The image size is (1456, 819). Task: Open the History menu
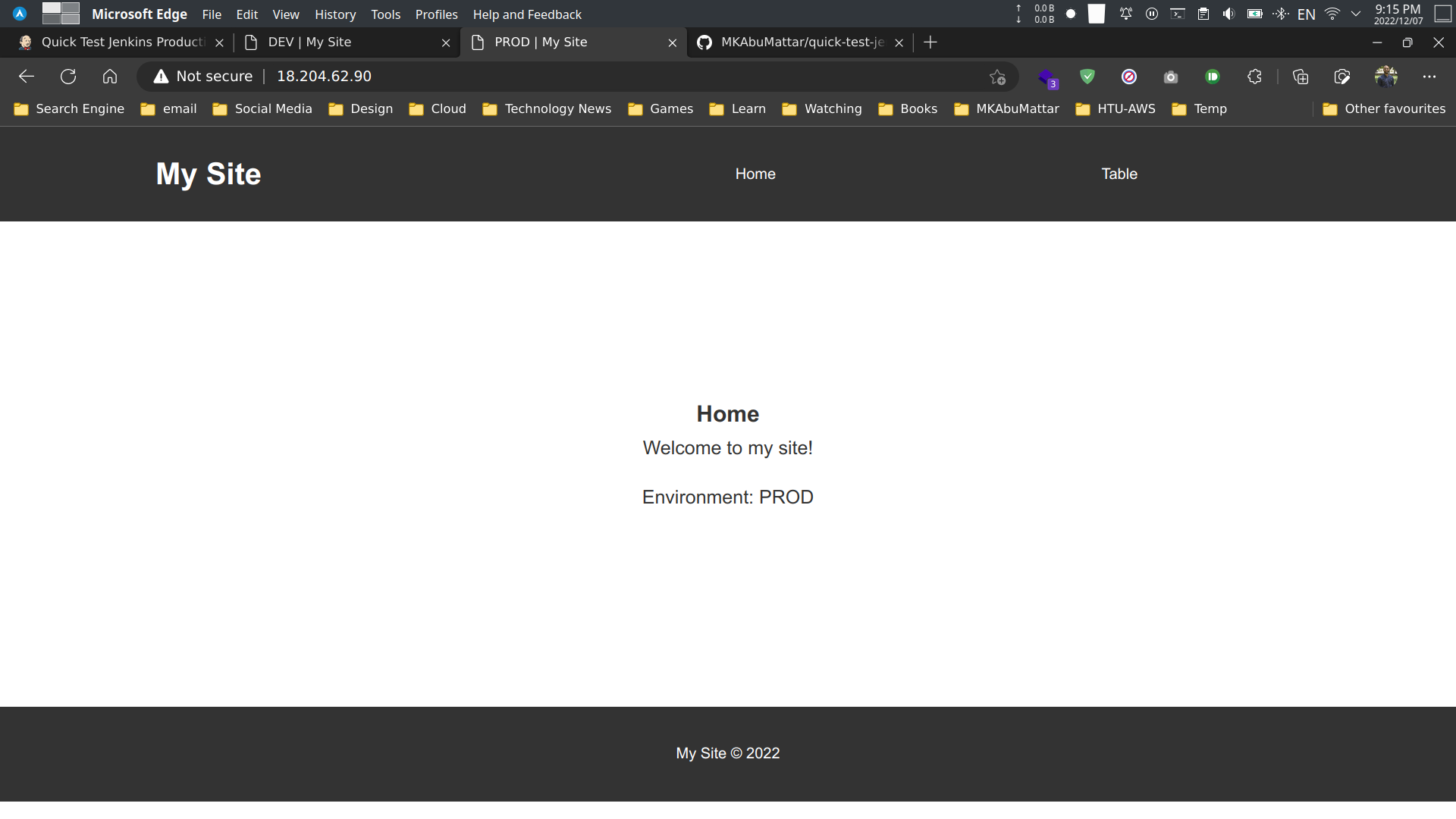pos(334,14)
